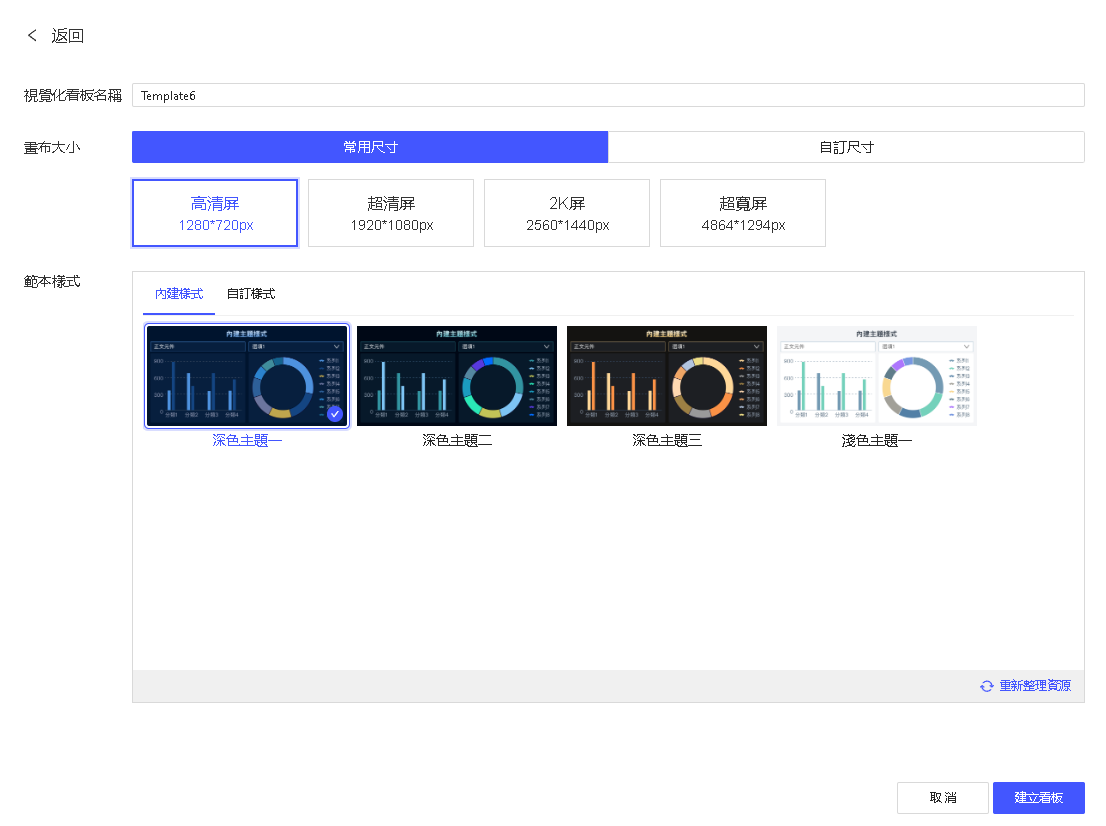Select the 深色主題一 thumbnail
Image resolution: width=1106 pixels, height=826 pixels.
tap(247, 376)
